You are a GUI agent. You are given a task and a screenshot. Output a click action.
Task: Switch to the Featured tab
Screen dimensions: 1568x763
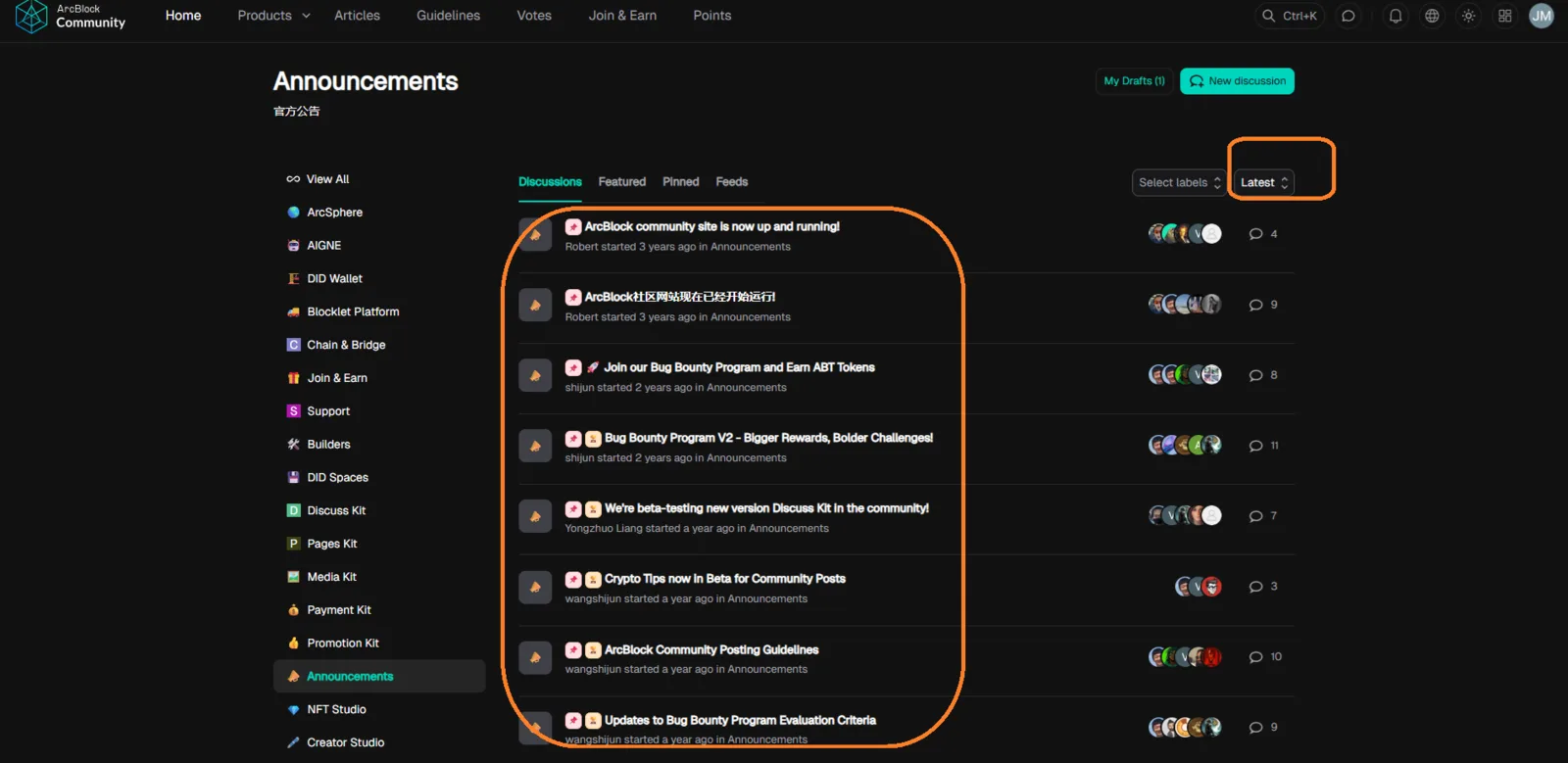(622, 182)
